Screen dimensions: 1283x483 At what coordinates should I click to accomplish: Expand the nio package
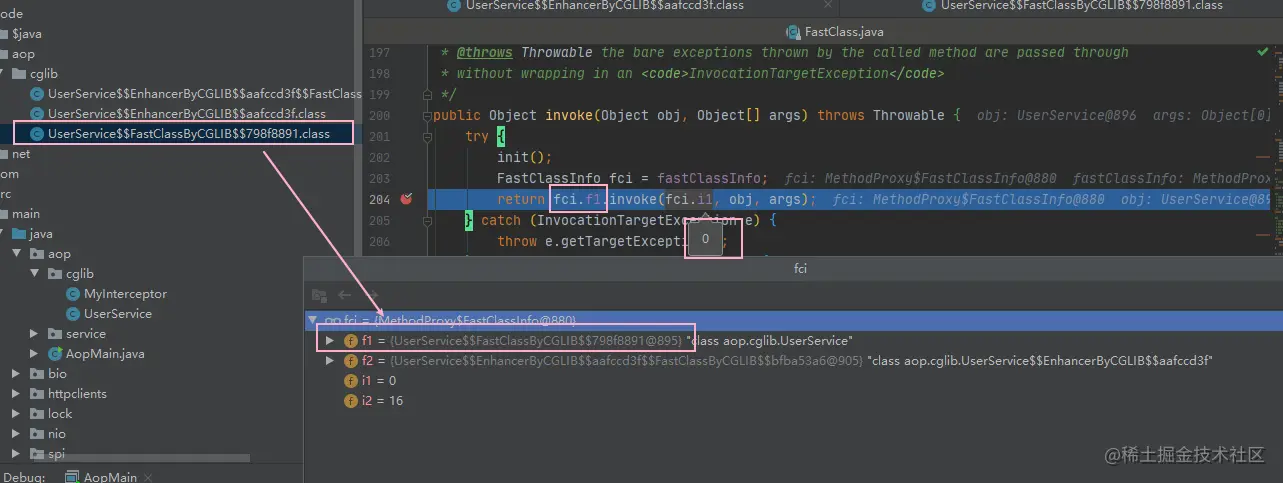[x=15, y=434]
